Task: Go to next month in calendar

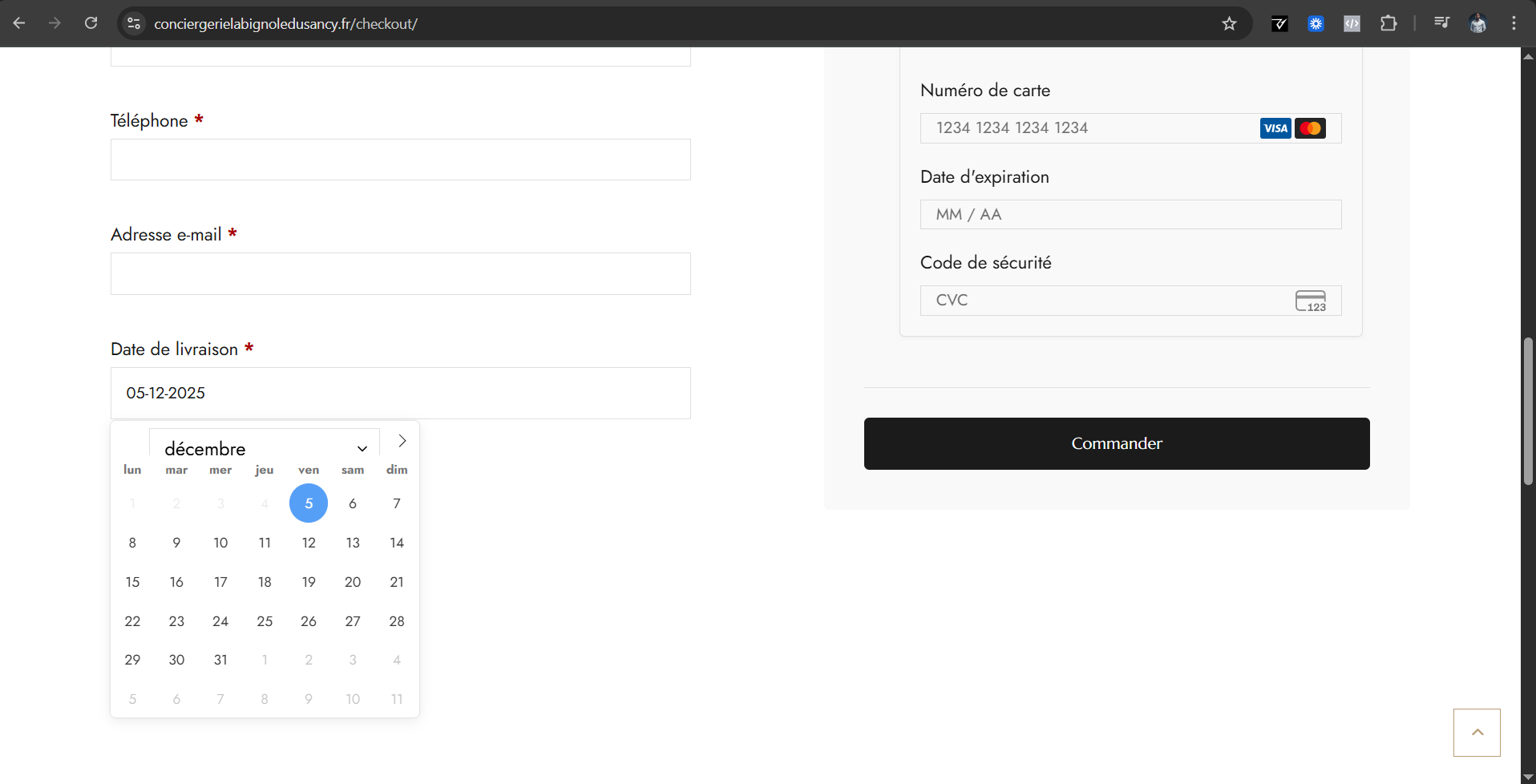Action: click(x=402, y=441)
